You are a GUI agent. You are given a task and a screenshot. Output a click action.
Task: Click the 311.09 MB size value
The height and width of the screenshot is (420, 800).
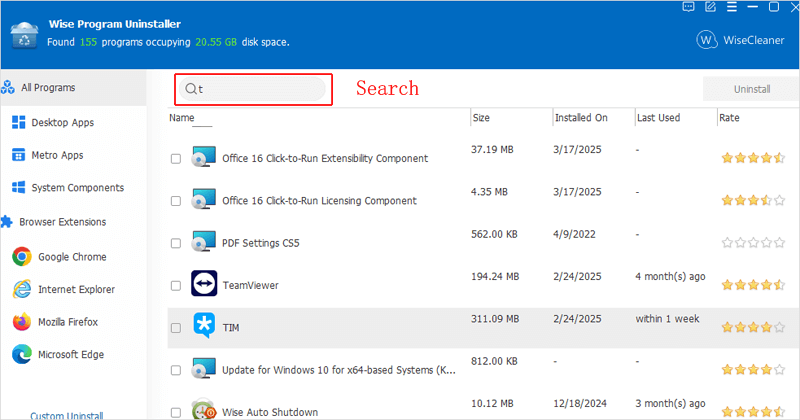coord(495,319)
